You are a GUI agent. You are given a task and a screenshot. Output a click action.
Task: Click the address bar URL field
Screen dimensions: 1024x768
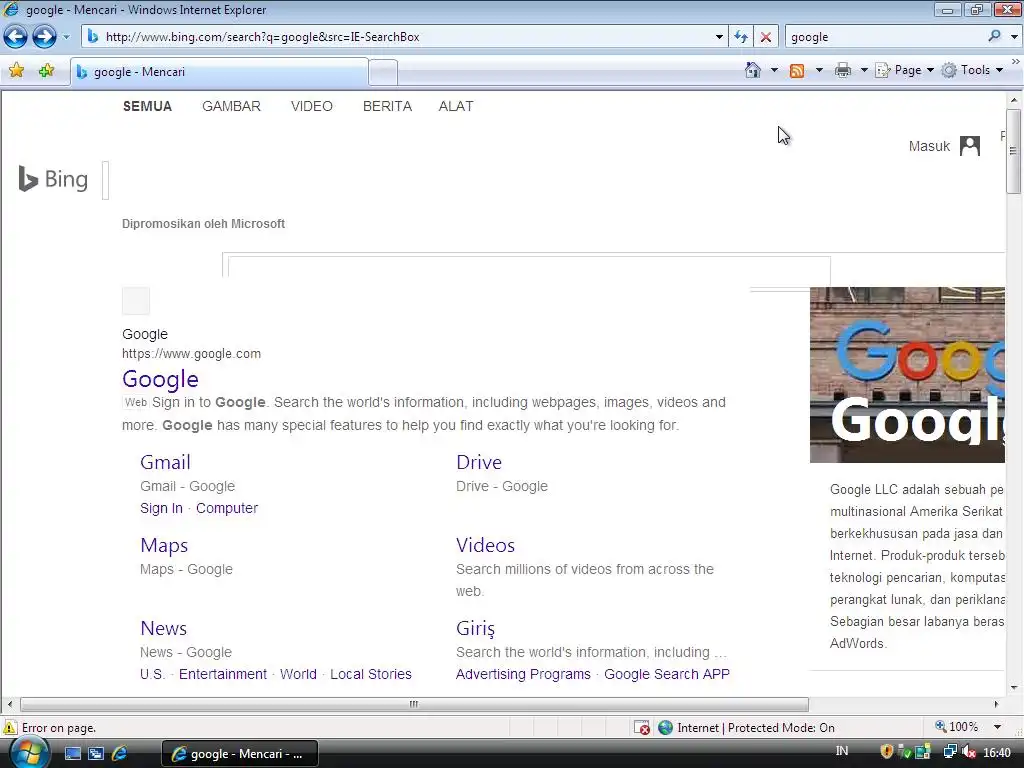(397, 37)
